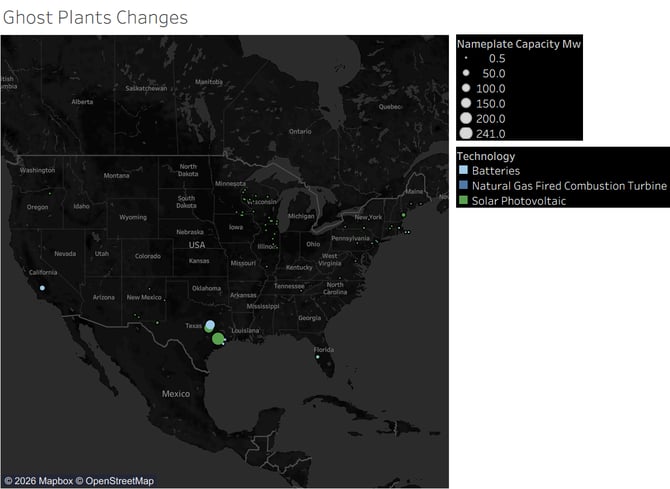
Task: Click the Ghost Plants Changes title
Action: [95, 18]
